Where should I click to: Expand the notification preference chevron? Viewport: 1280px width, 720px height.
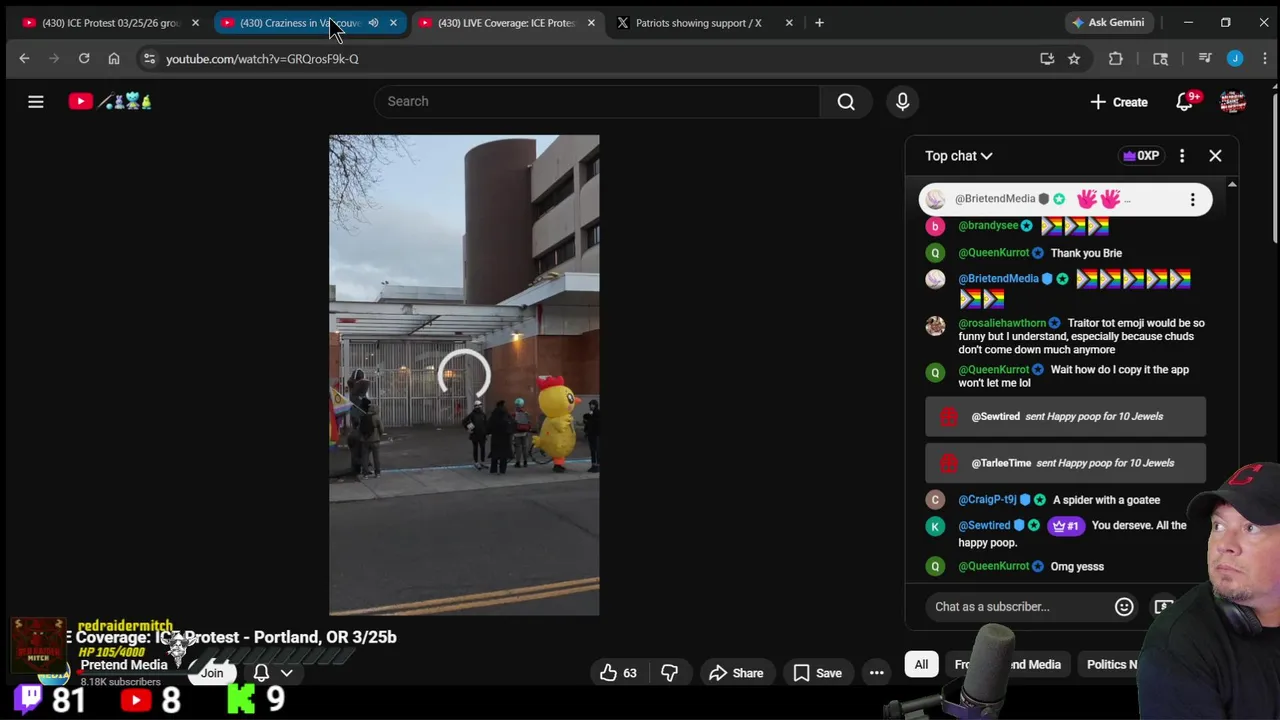coord(286,673)
